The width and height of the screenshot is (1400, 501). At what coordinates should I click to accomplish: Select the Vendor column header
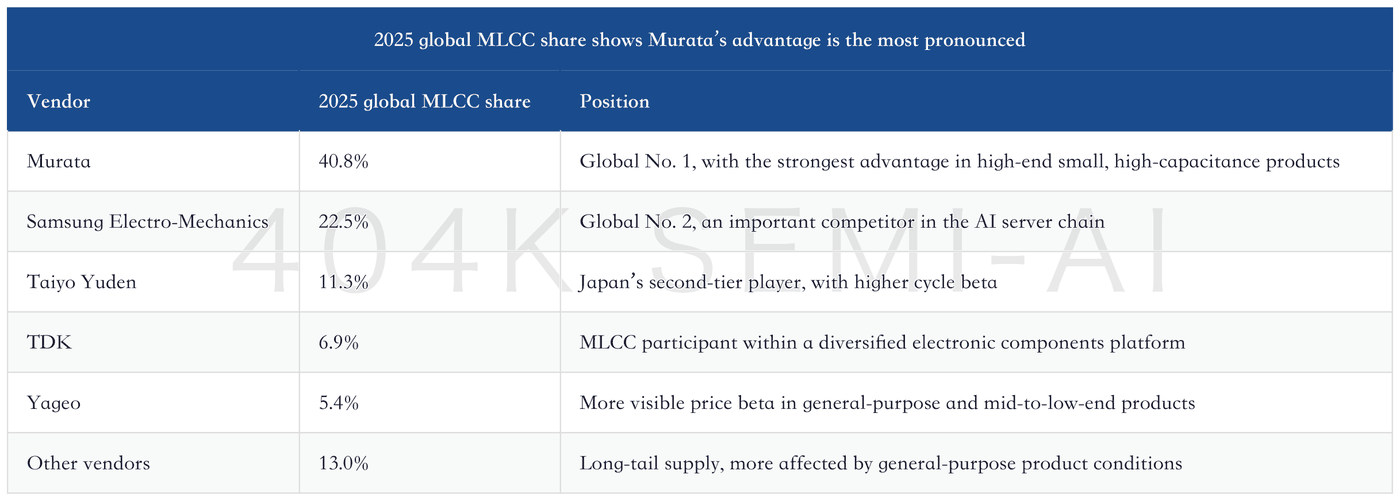[59, 101]
